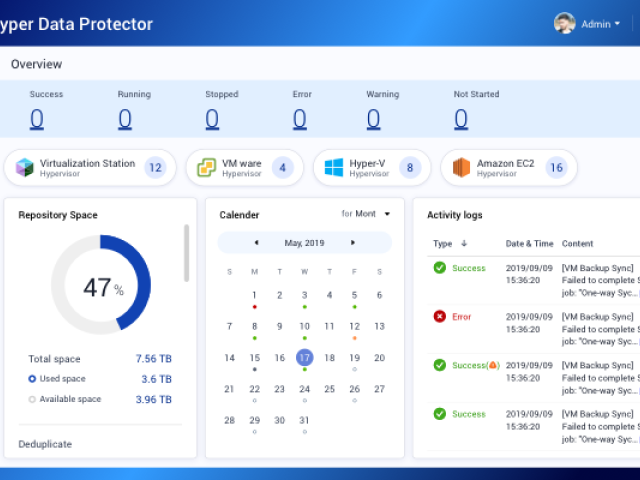
Task: Click the green check on Success warning row
Action: [440, 365]
